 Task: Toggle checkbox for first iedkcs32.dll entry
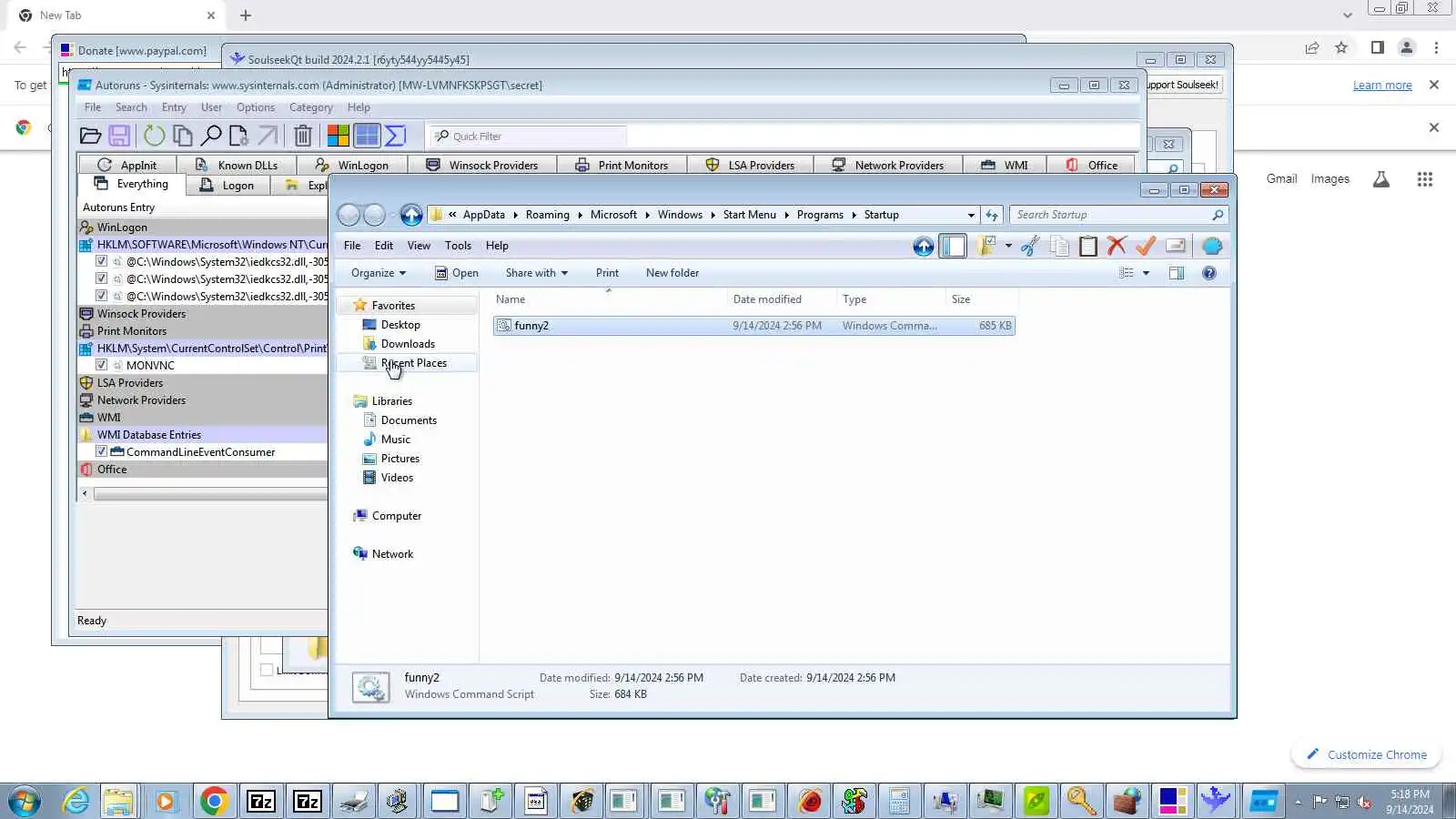(102, 261)
